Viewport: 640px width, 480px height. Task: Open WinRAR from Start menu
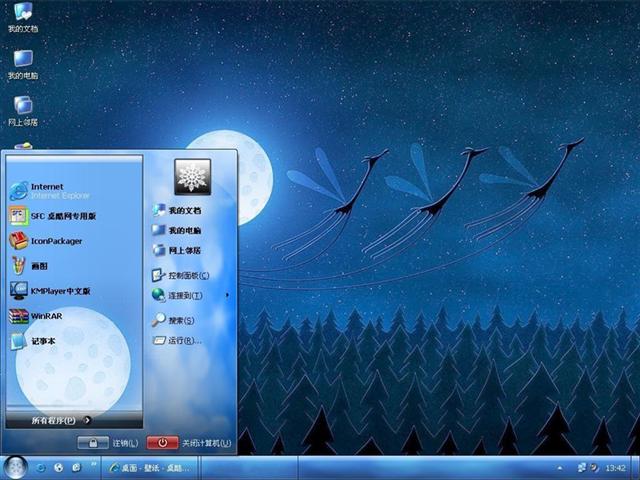[x=36, y=316]
